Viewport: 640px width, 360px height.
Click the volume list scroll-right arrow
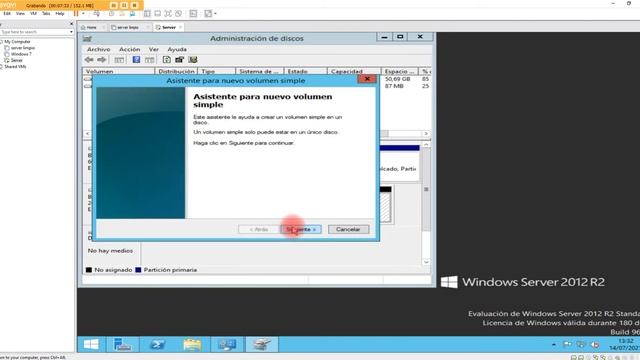coord(426,133)
